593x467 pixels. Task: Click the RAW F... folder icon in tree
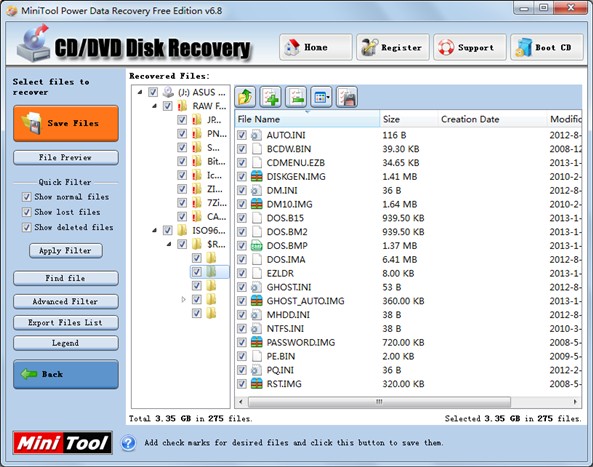pyautogui.click(x=182, y=106)
